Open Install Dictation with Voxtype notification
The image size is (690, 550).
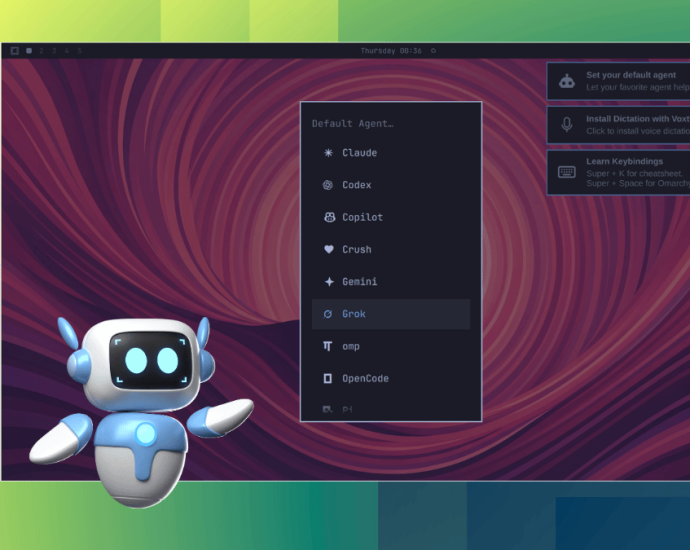pyautogui.click(x=619, y=125)
